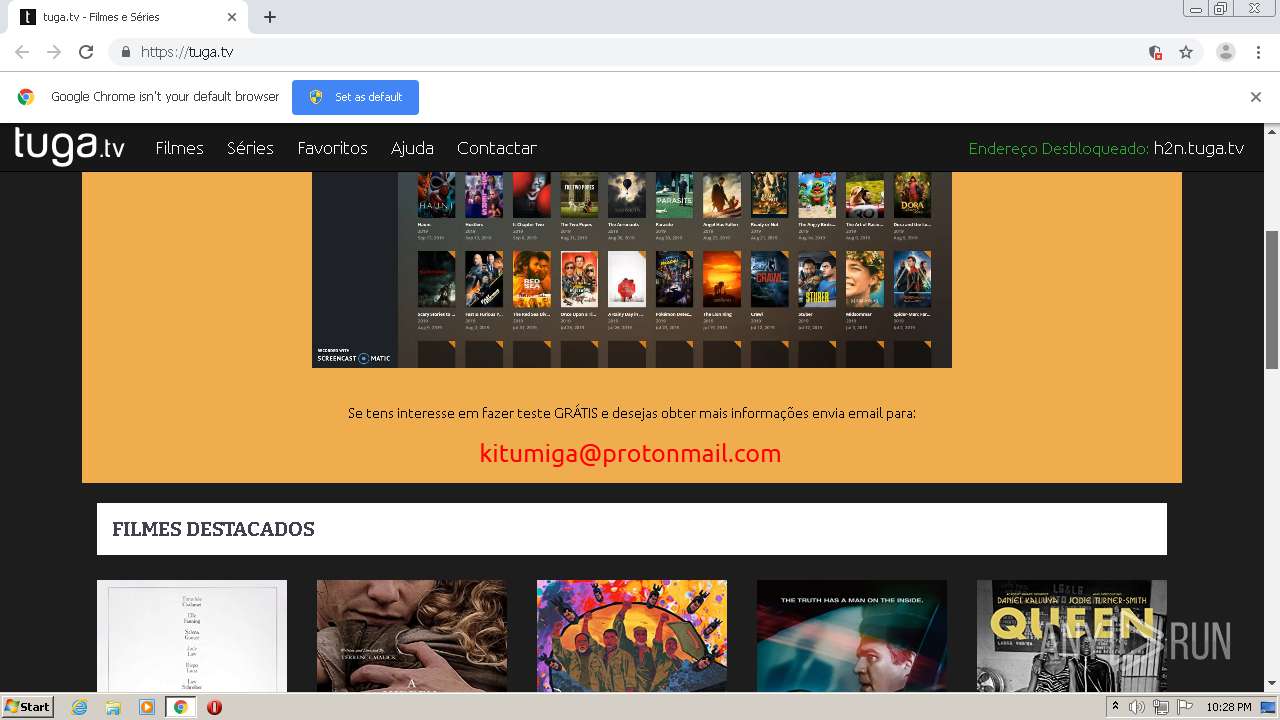The image size is (1280, 720).
Task: Dismiss the default browser notification bar
Action: (x=1255, y=97)
